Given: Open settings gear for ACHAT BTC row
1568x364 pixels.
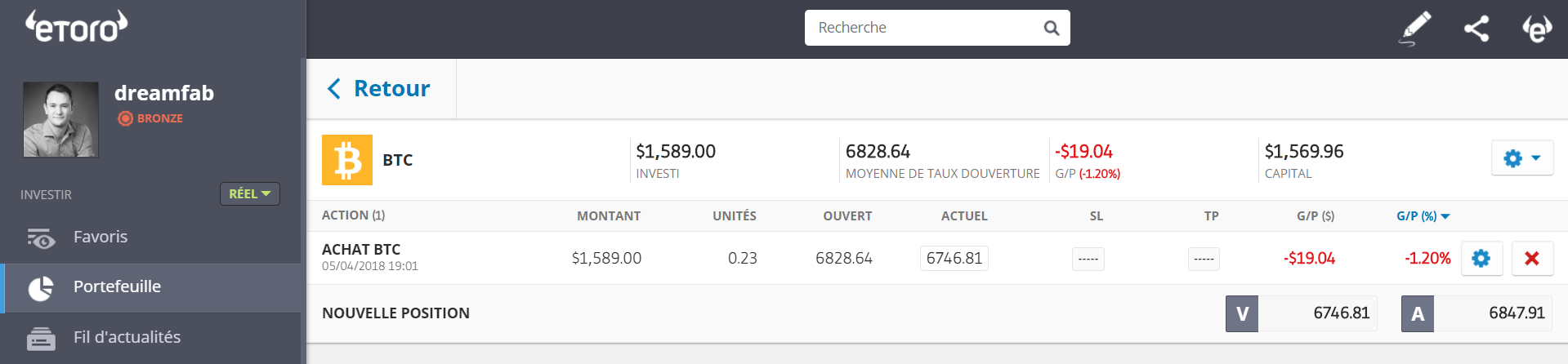Looking at the screenshot, I should coord(1481,259).
